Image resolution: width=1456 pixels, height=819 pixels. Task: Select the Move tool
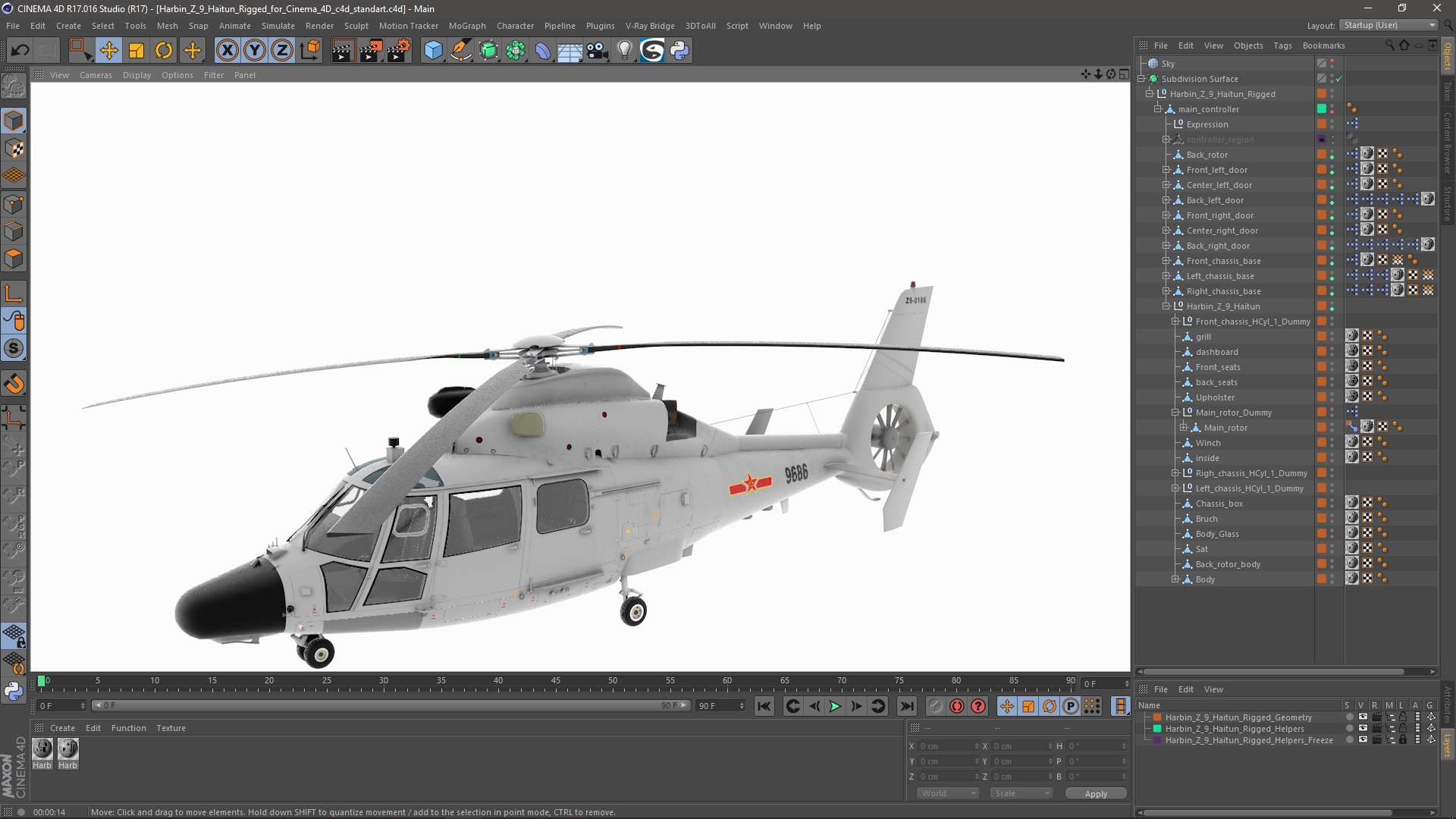click(108, 51)
